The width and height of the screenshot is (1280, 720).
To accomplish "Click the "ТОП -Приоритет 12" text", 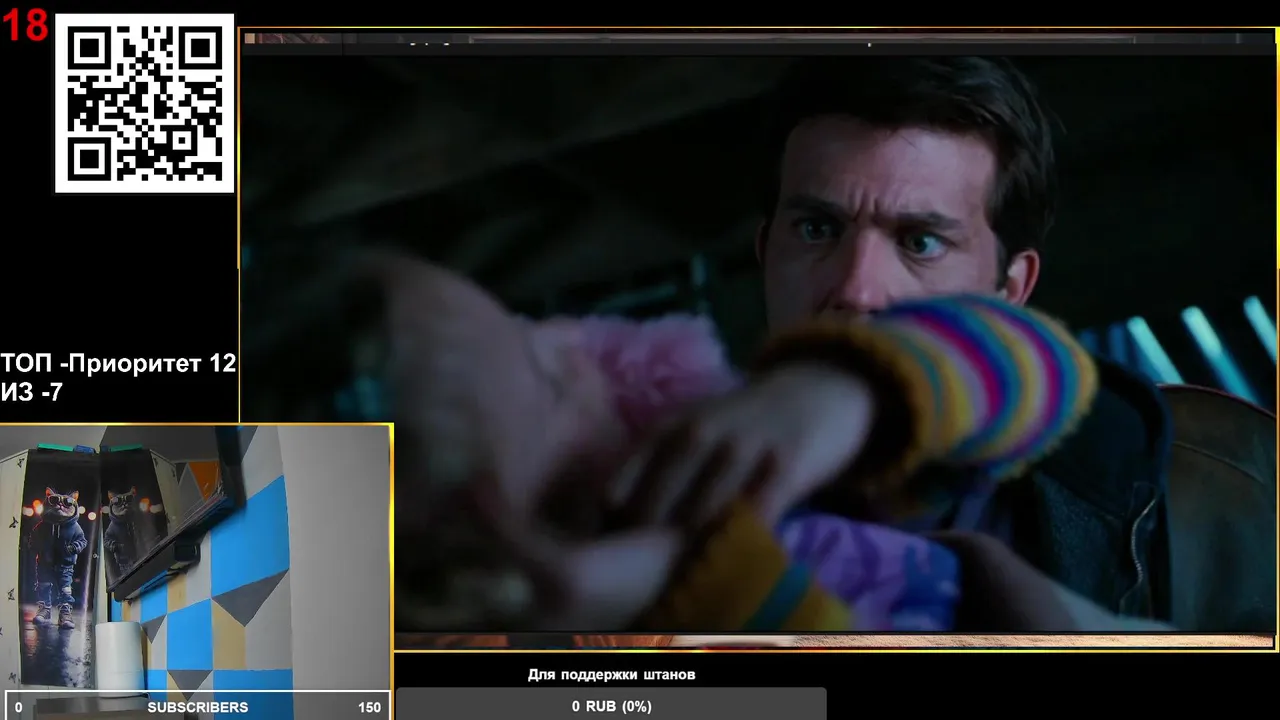I will [x=118, y=364].
